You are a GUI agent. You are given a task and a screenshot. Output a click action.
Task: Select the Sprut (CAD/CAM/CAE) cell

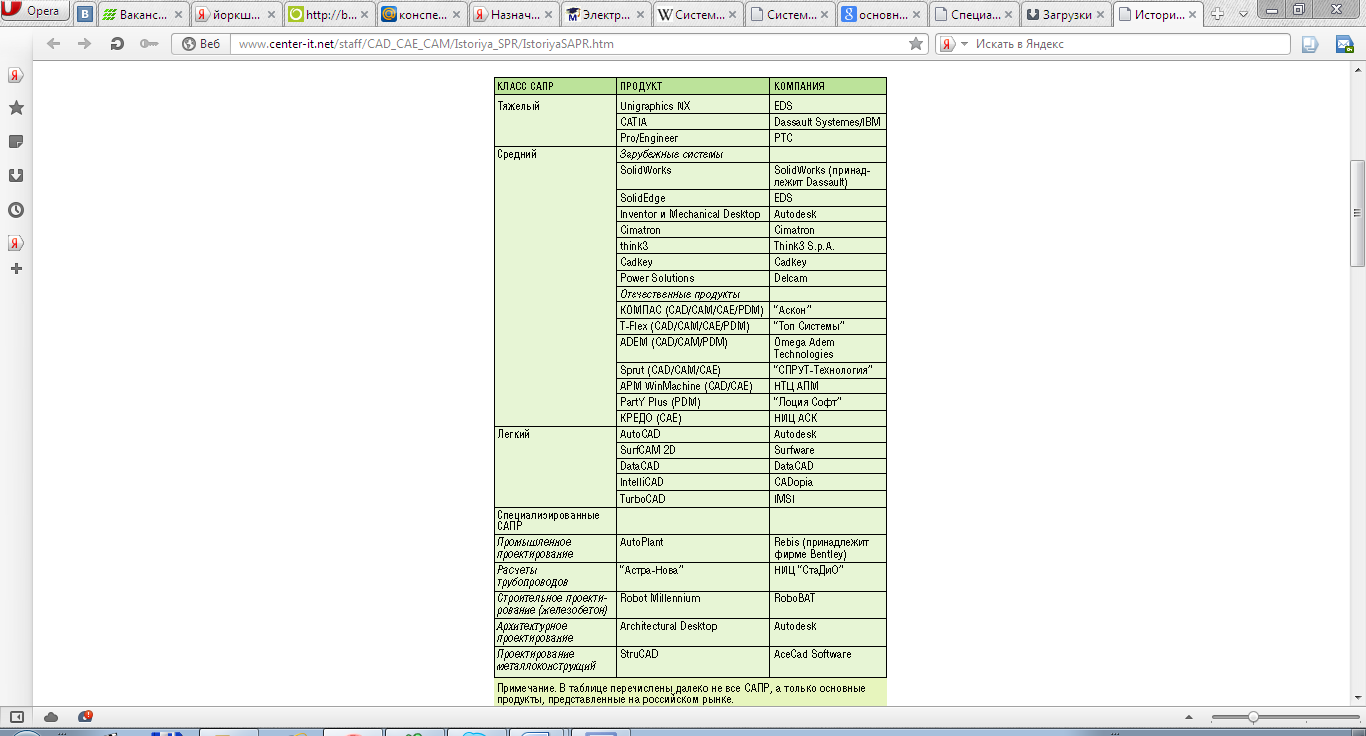(693, 370)
